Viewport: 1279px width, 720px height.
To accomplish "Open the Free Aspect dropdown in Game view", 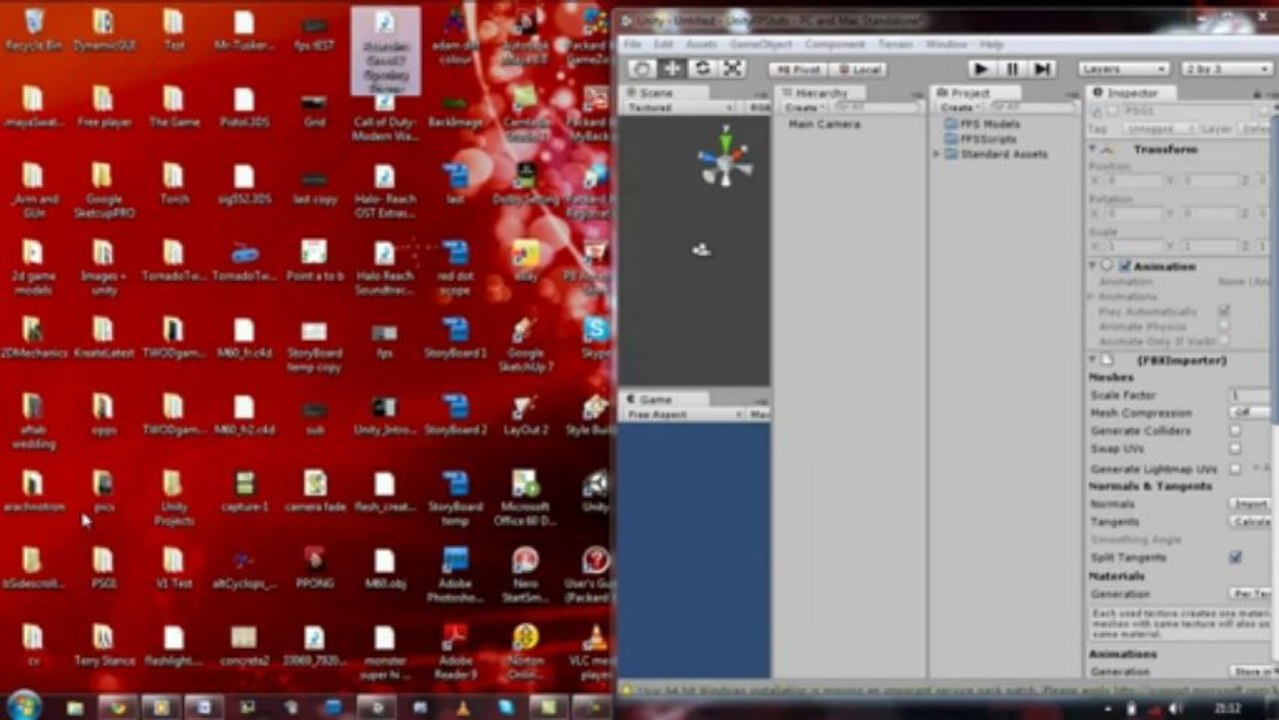I will point(684,414).
